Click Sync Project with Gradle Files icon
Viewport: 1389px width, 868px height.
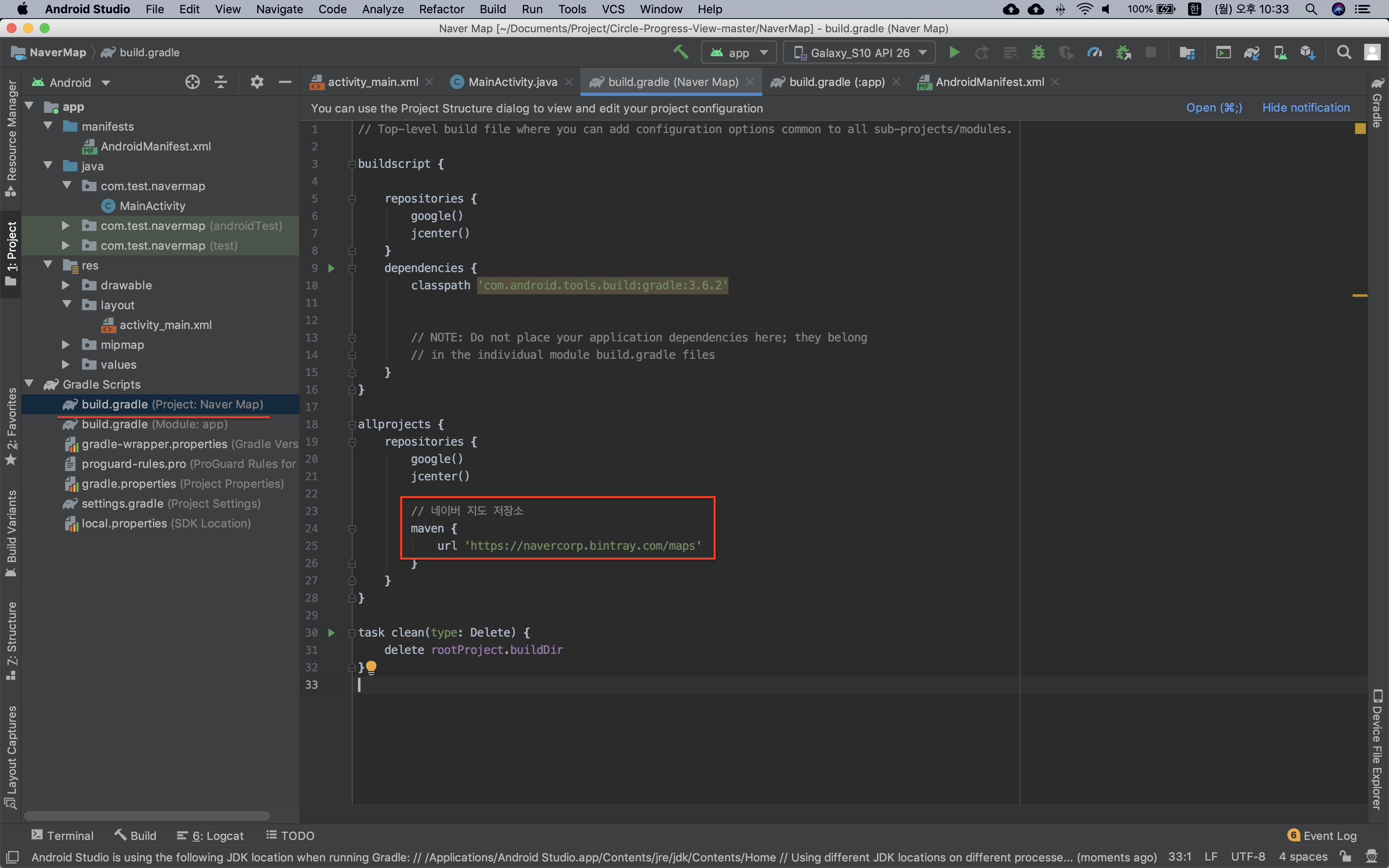(x=1251, y=53)
